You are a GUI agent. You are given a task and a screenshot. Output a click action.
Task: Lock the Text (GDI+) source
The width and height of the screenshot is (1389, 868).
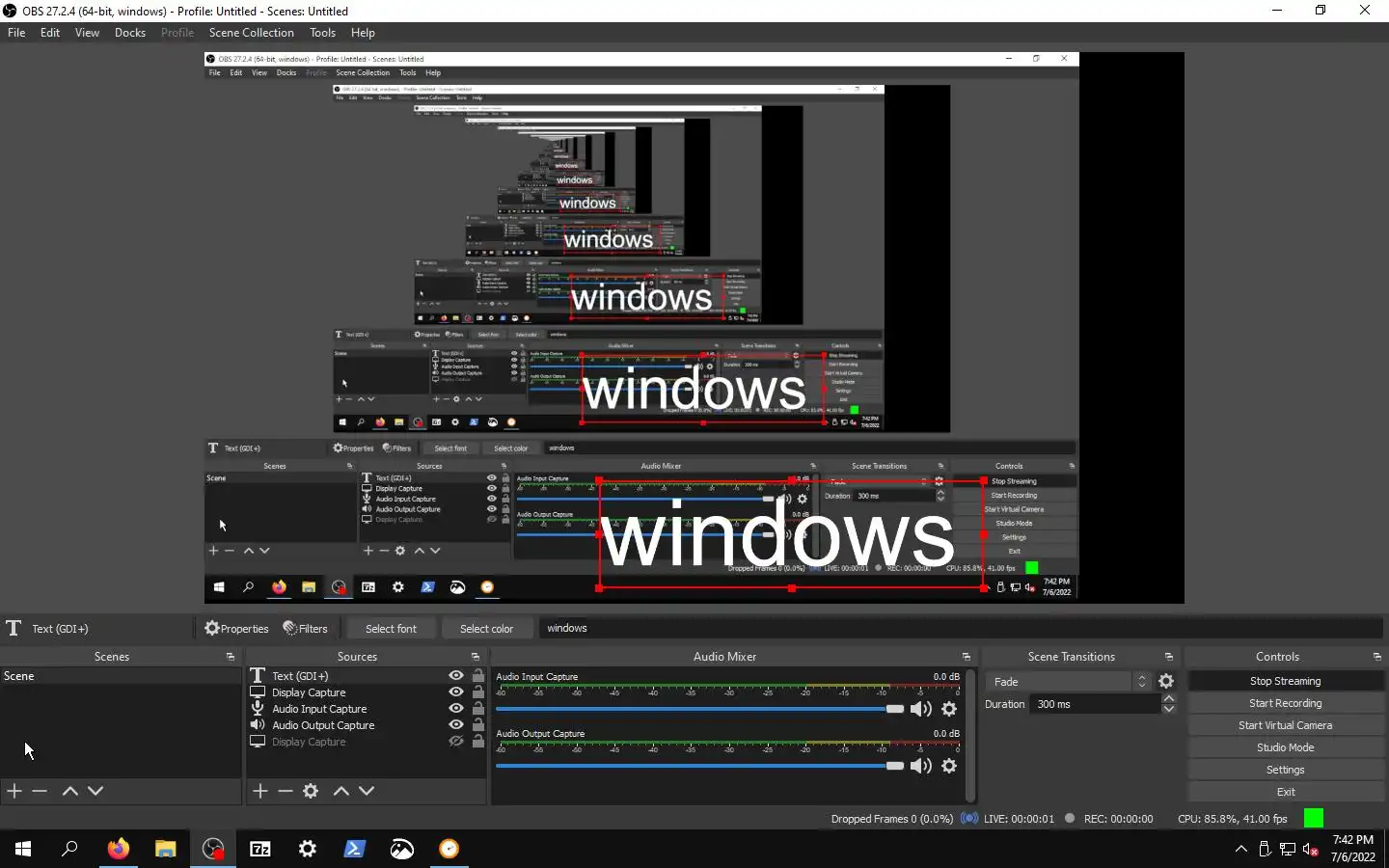click(x=478, y=676)
